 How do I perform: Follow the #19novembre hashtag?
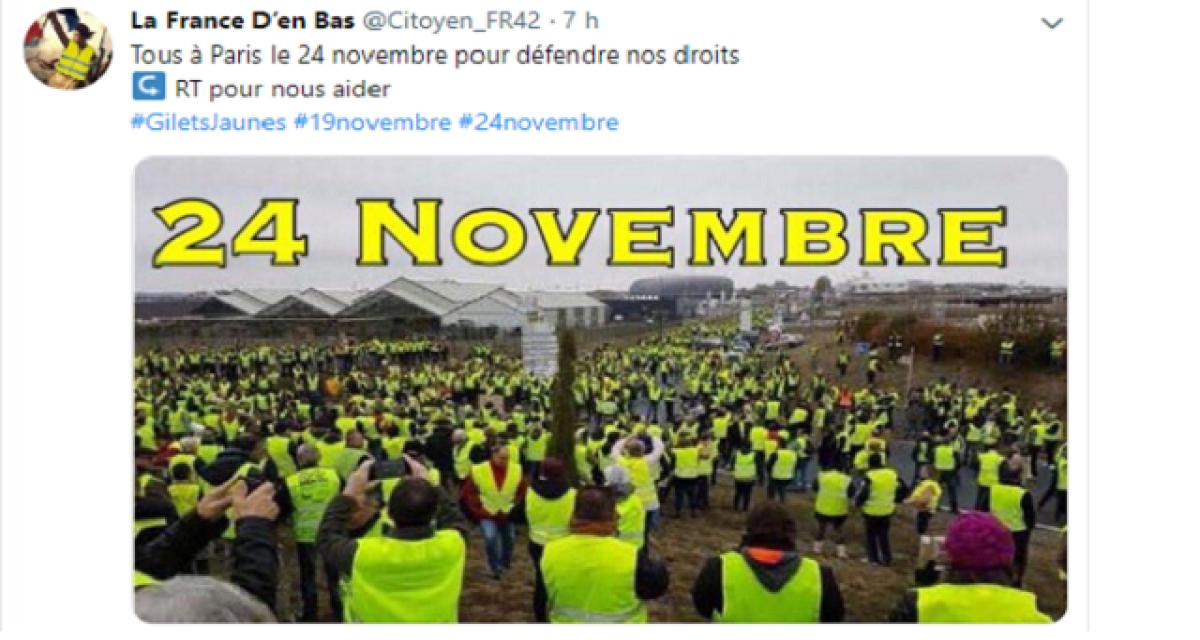click(x=373, y=123)
